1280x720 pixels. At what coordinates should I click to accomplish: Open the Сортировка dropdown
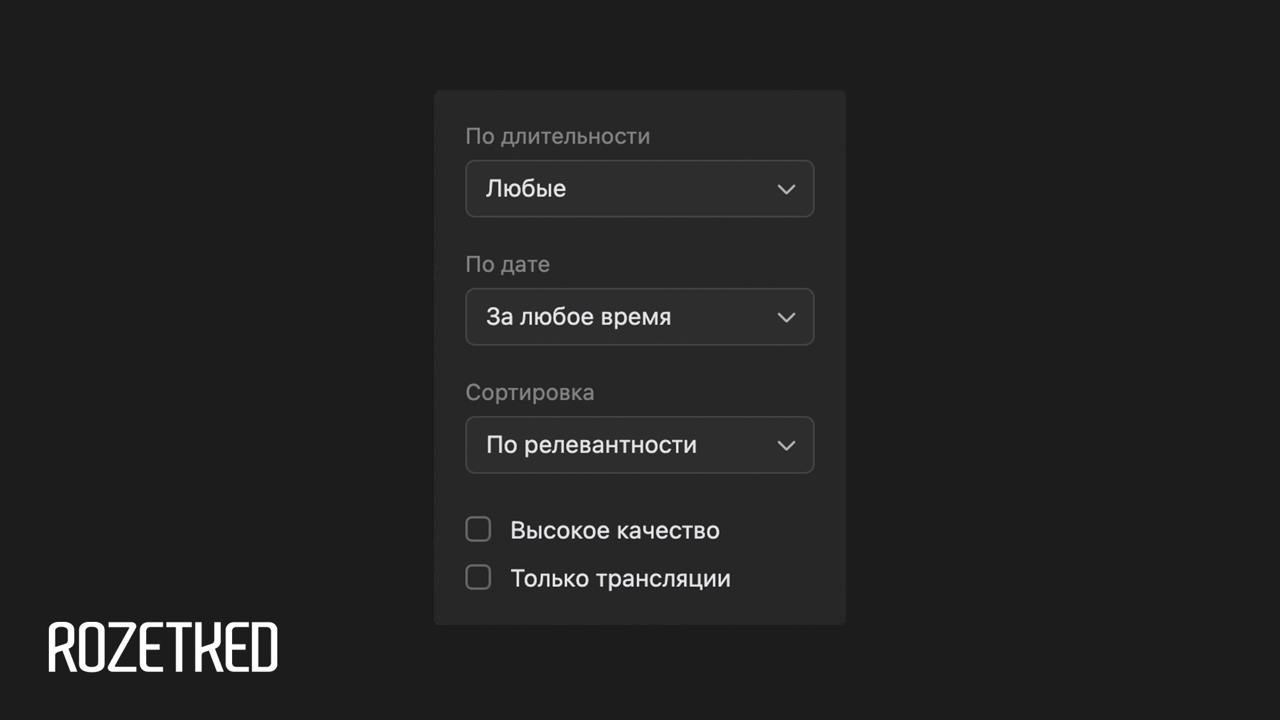(639, 445)
